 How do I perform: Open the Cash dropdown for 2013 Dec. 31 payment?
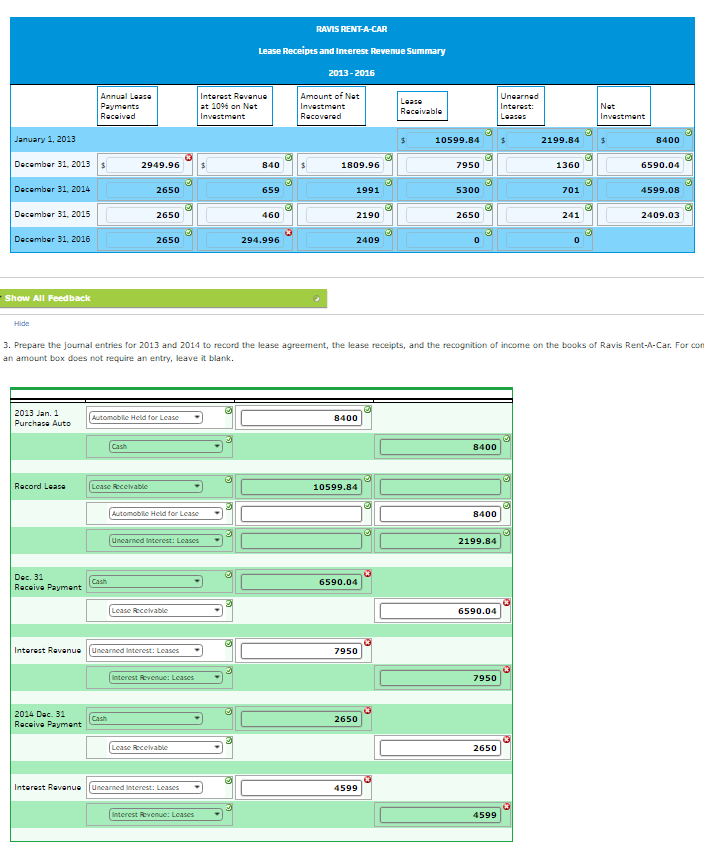click(x=146, y=581)
